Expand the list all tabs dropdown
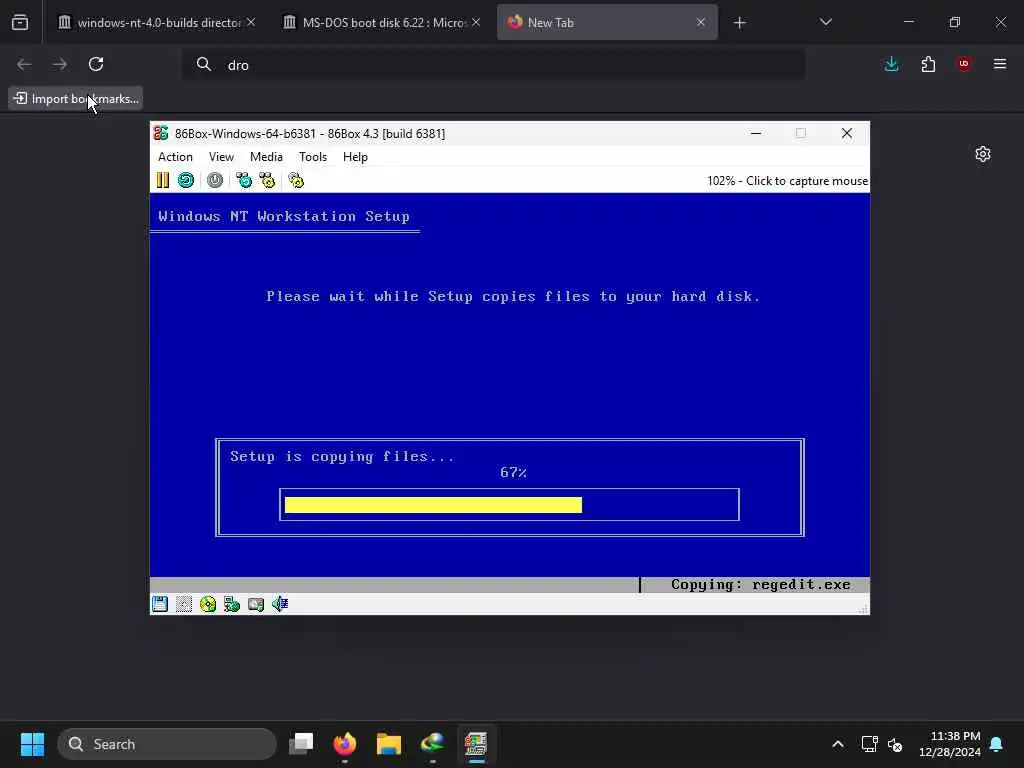Image resolution: width=1024 pixels, height=768 pixels. [825, 22]
